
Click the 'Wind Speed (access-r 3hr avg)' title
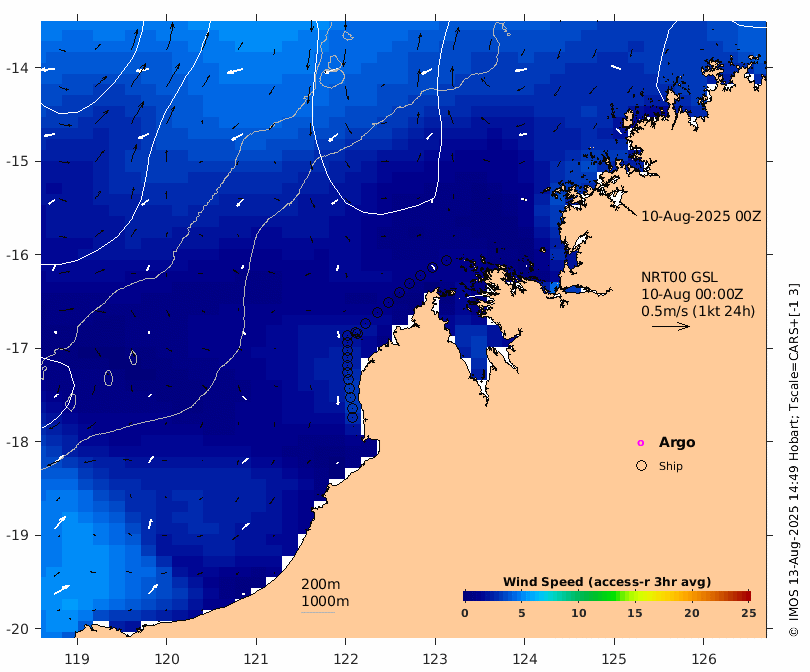click(x=607, y=582)
